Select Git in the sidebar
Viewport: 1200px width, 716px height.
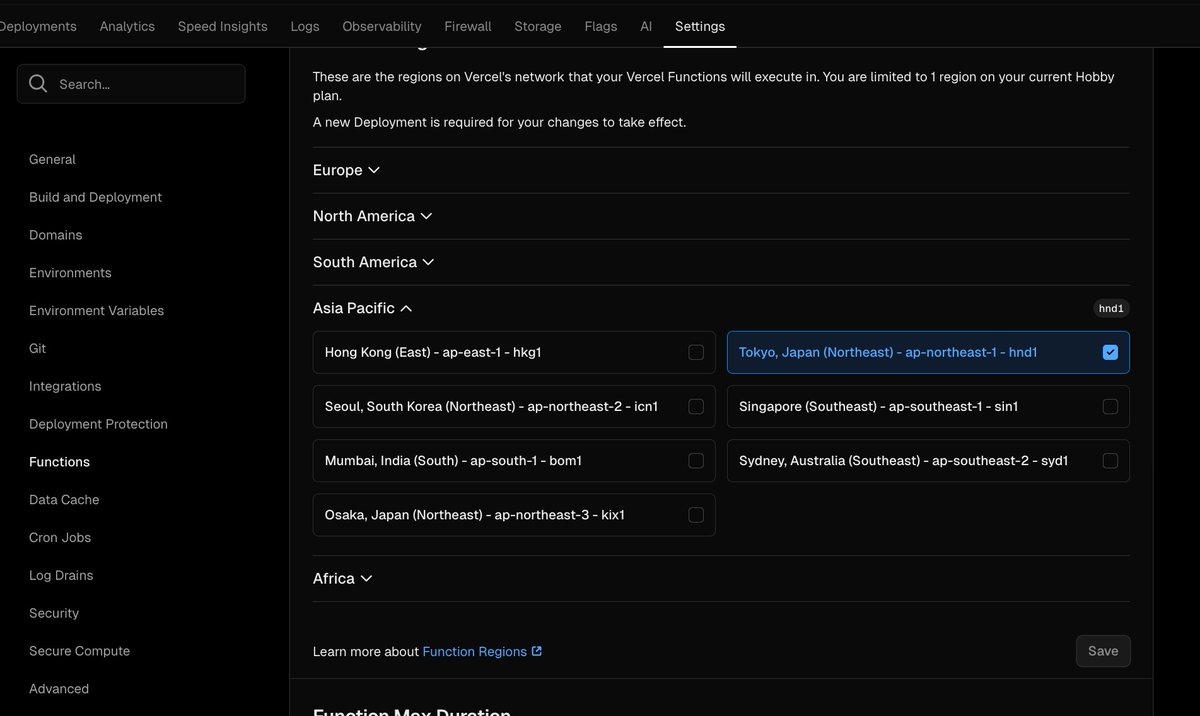click(37, 349)
